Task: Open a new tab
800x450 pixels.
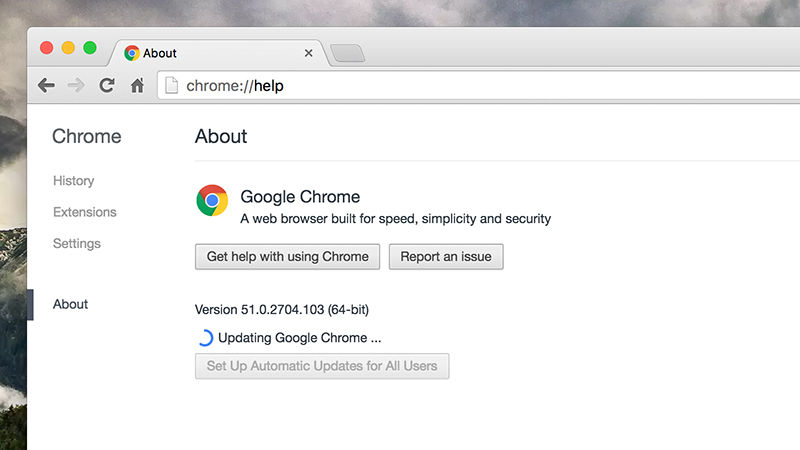Action: tap(347, 53)
